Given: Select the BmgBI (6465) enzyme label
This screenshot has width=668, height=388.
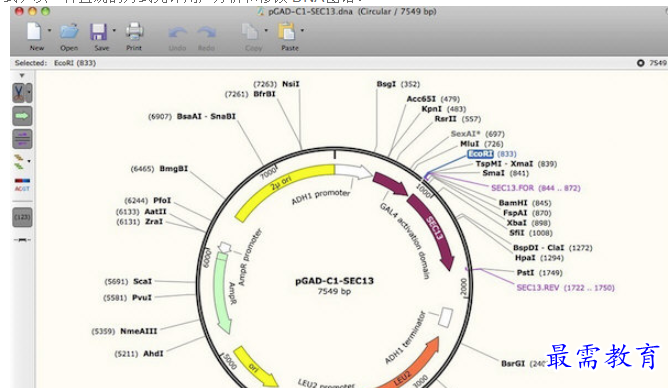Looking at the screenshot, I should pyautogui.click(x=159, y=169).
